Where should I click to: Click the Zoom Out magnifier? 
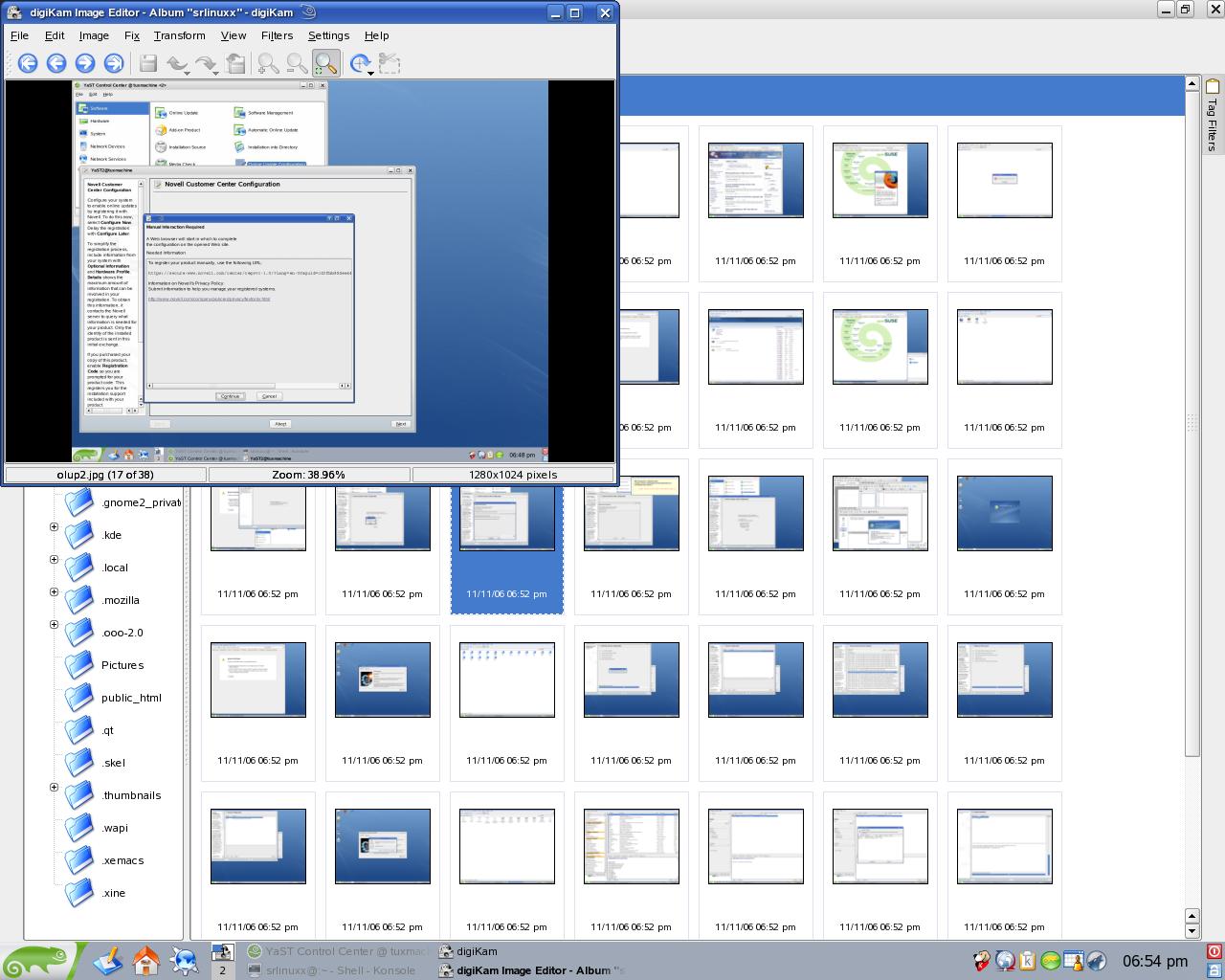point(298,63)
